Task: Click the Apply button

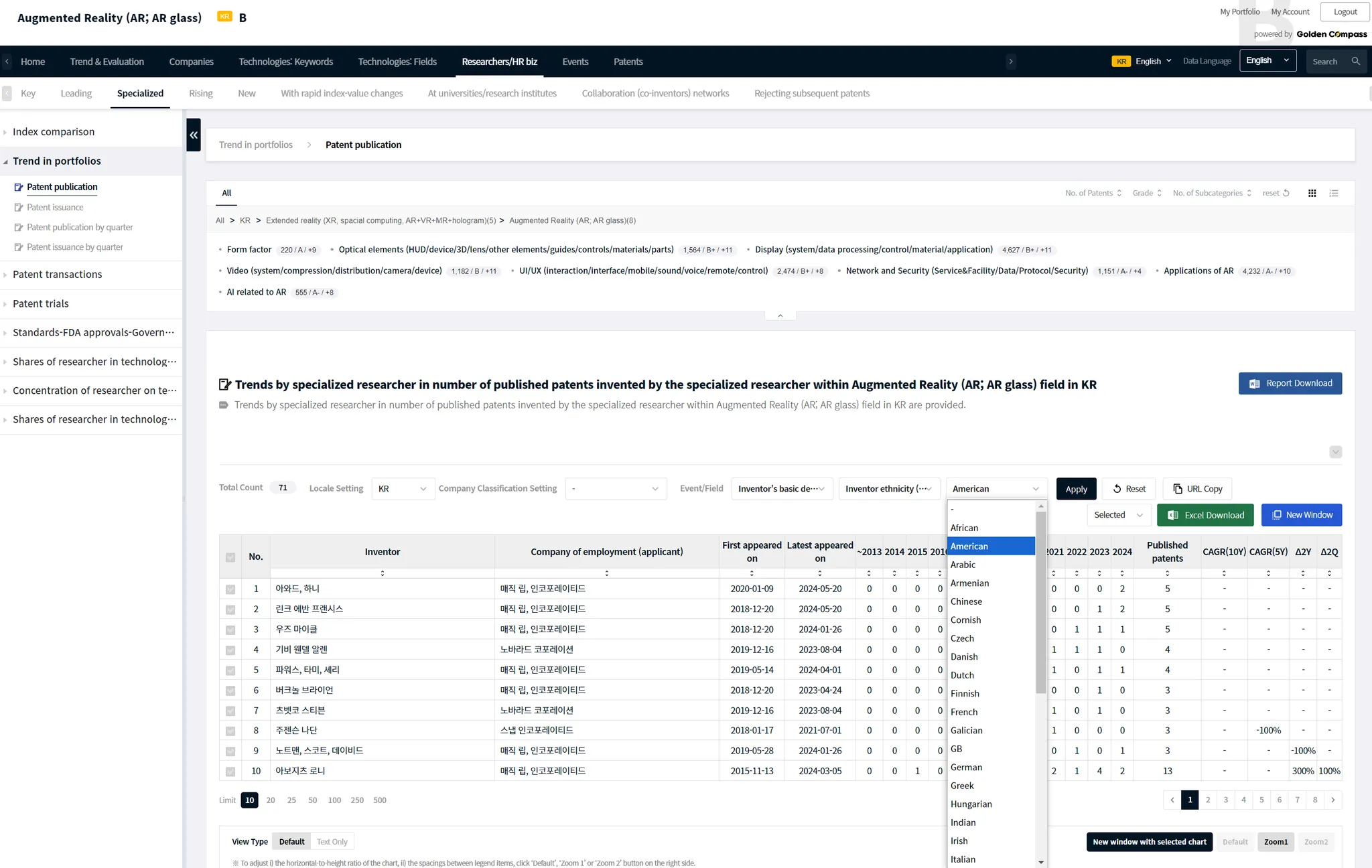Action: tap(1076, 489)
